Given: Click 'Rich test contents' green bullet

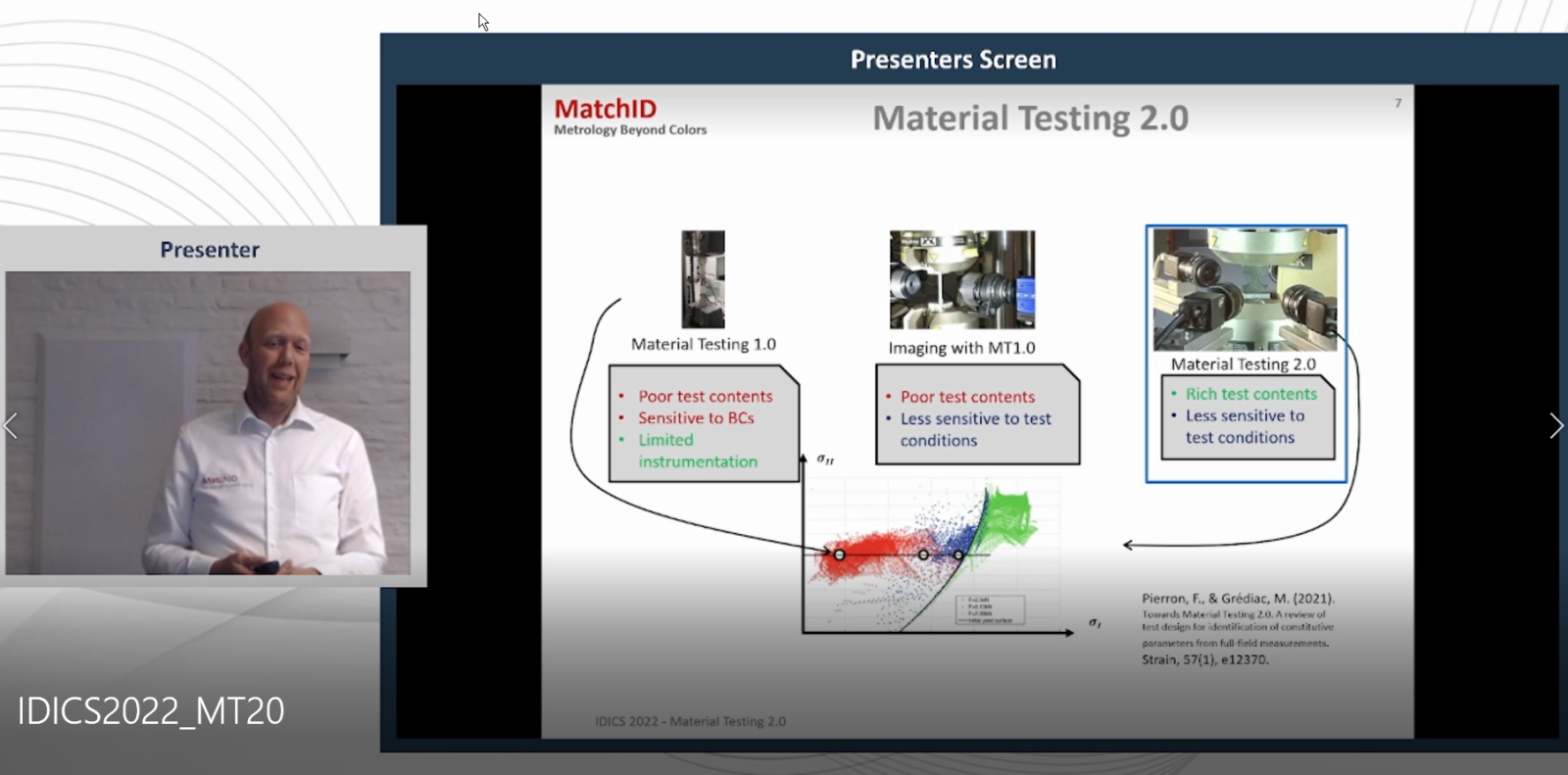Looking at the screenshot, I should pyautogui.click(x=1251, y=394).
